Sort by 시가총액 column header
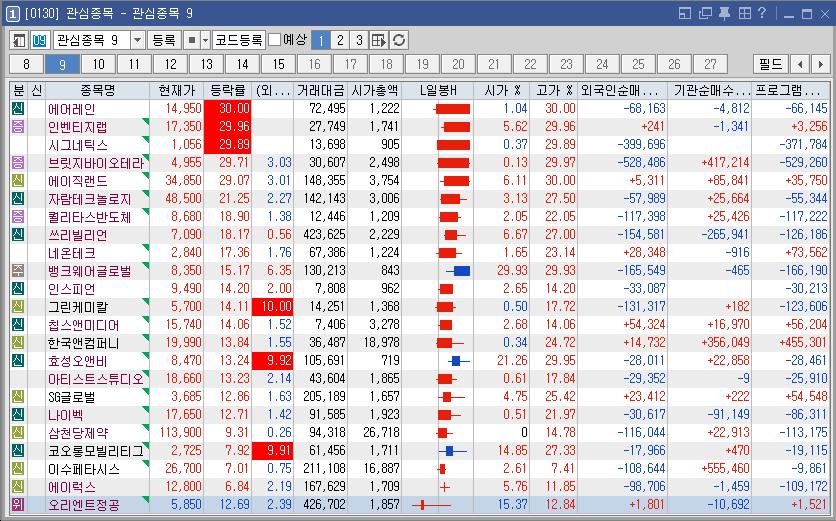This screenshot has height=521, width=836. pyautogui.click(x=375, y=90)
